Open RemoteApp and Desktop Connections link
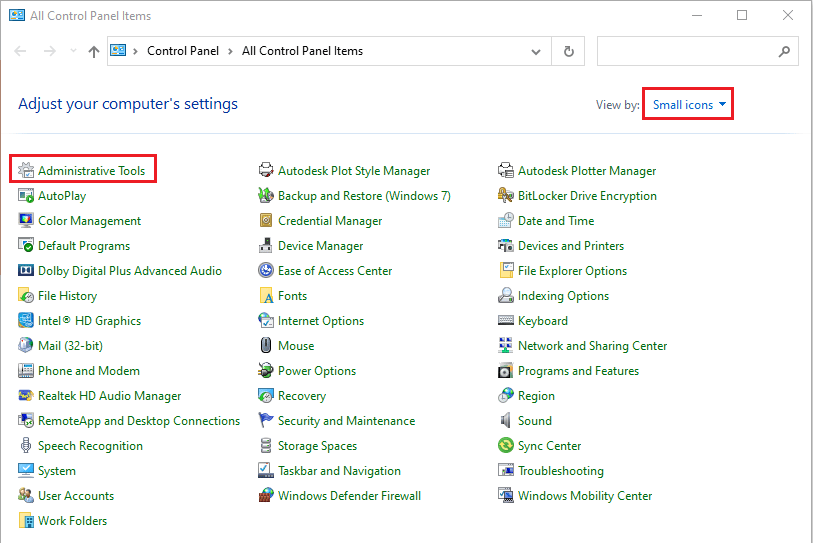 (x=139, y=421)
